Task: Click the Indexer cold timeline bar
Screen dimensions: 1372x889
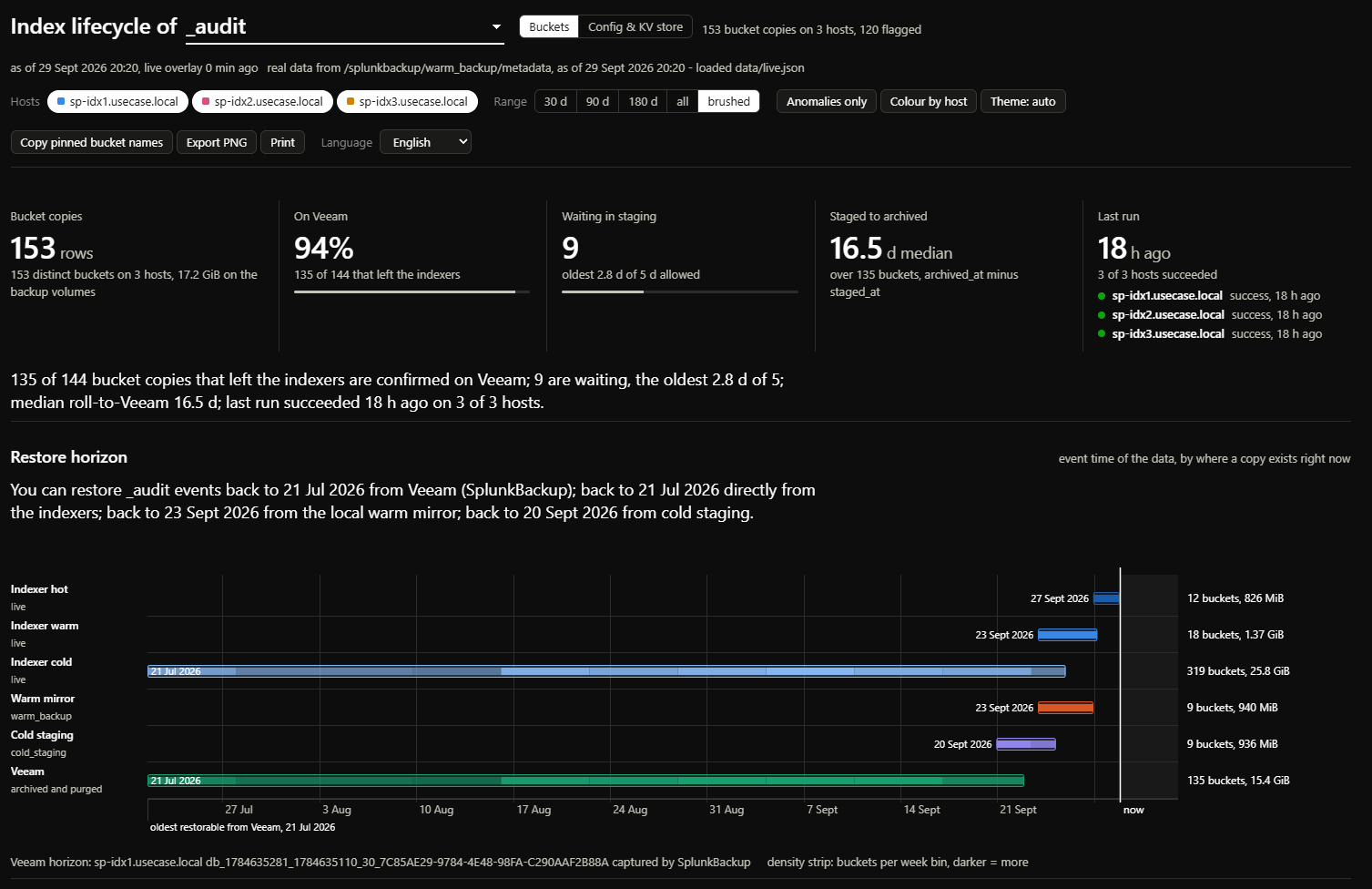Action: (x=606, y=671)
